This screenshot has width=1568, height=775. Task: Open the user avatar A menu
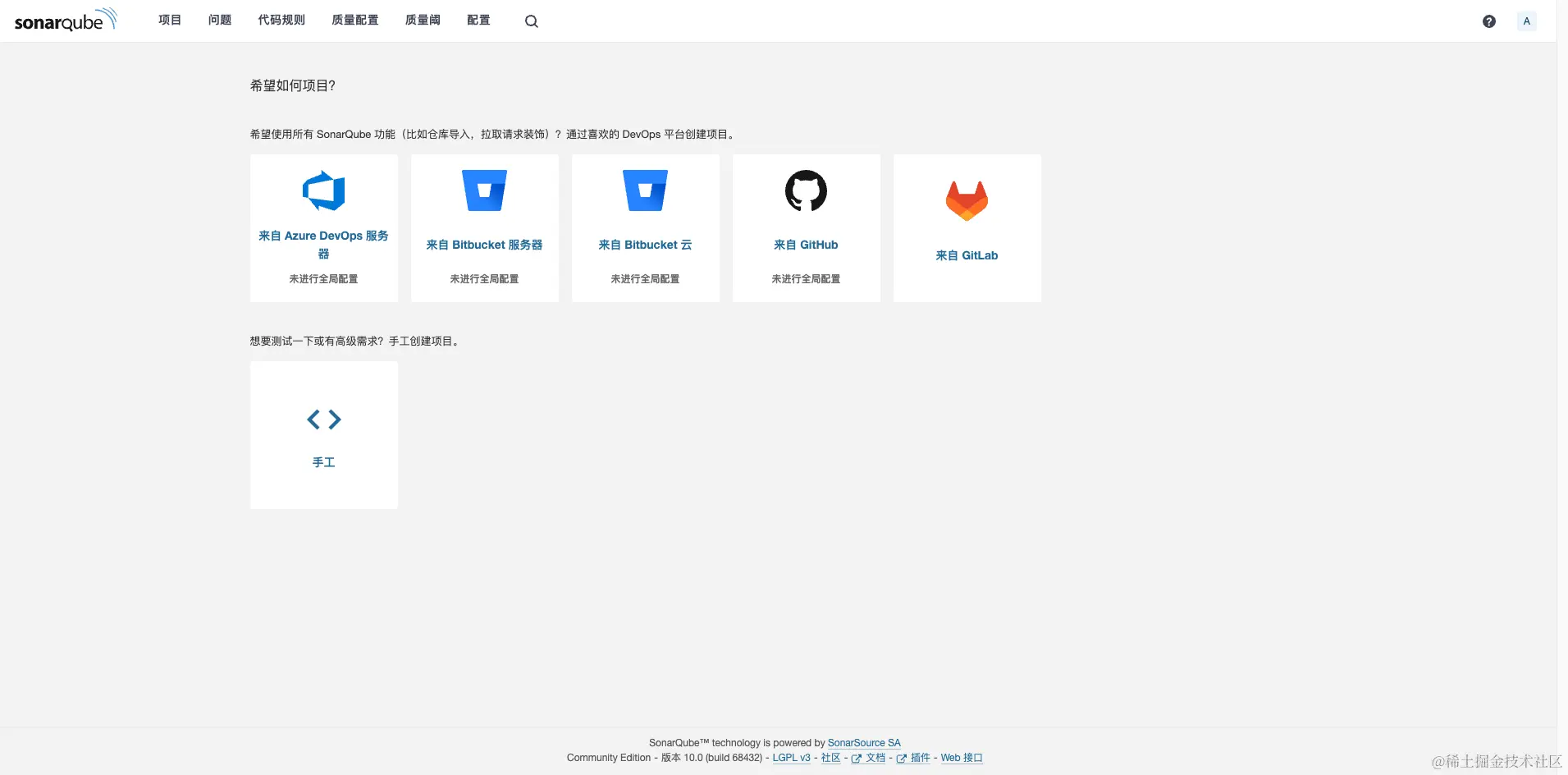[x=1526, y=21]
